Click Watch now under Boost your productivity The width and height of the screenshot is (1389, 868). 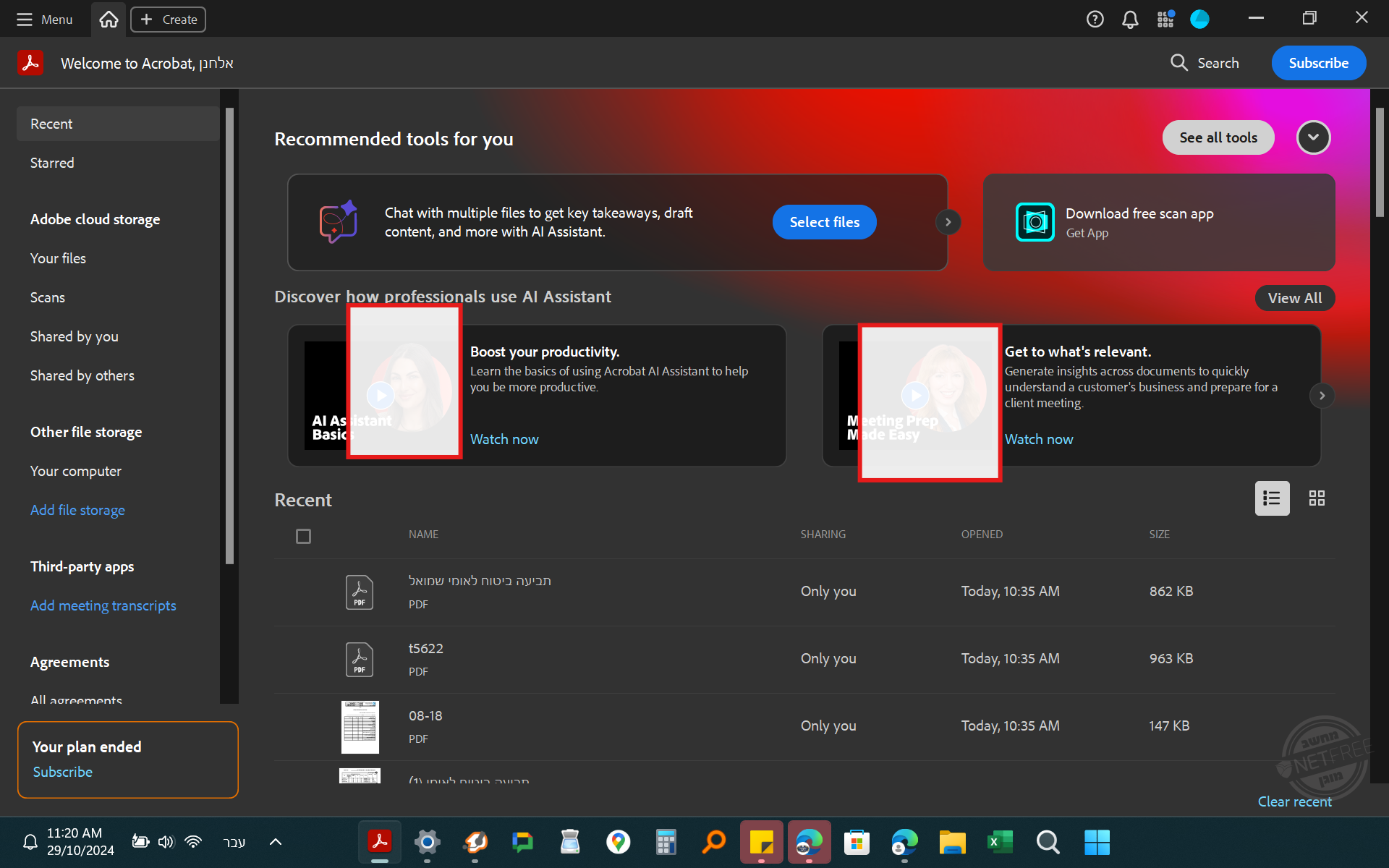(x=504, y=439)
